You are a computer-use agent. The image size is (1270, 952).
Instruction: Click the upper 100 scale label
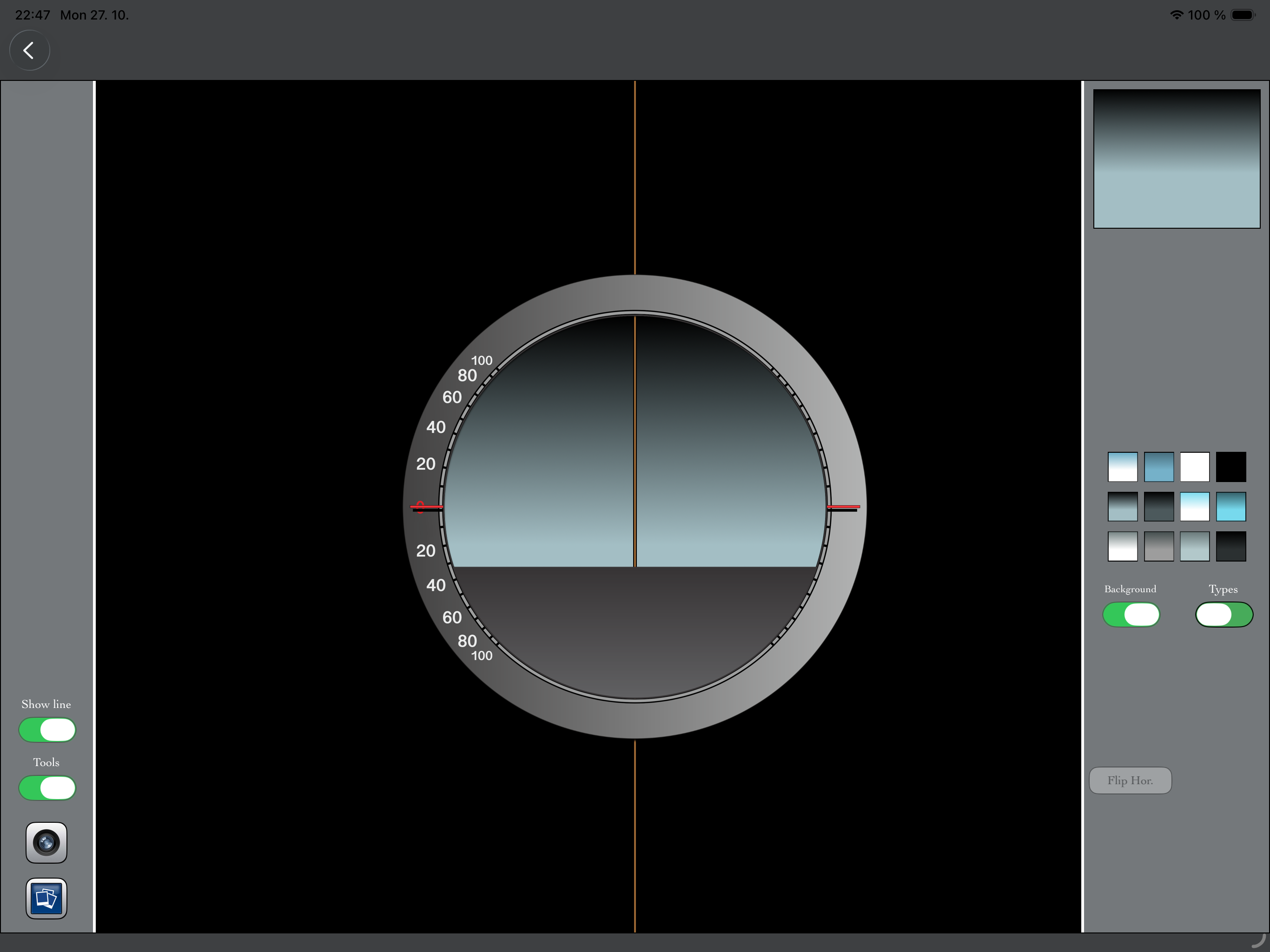click(x=482, y=361)
